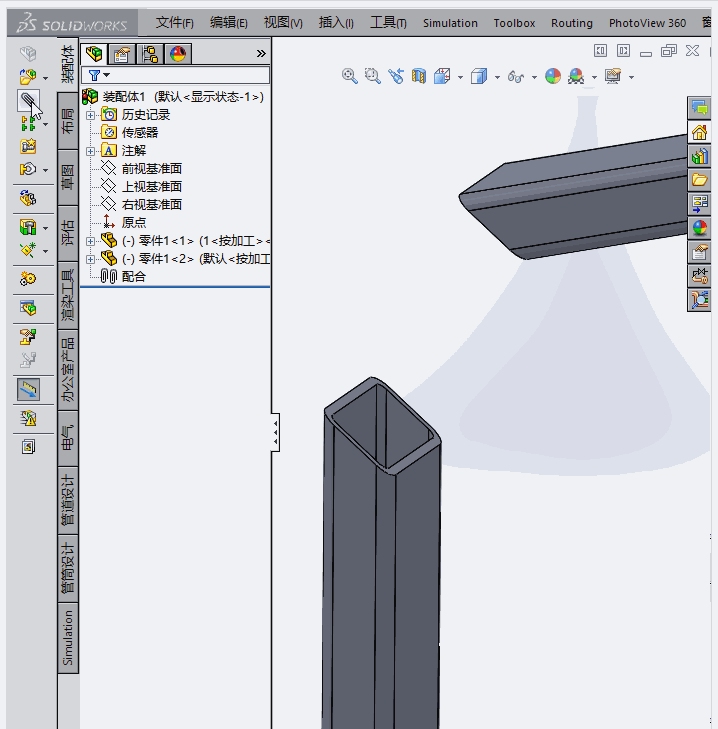This screenshot has width=718, height=729.
Task: Click the Take Snapshot icon
Action: pyautogui.click(x=28, y=447)
